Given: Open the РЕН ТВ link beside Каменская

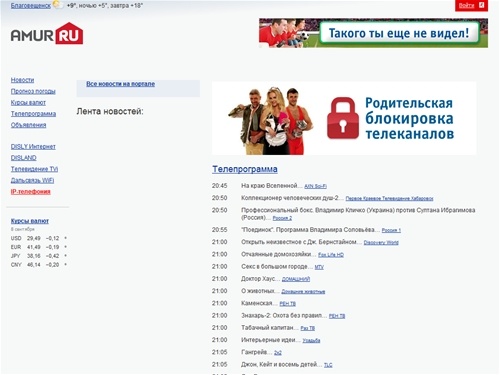Looking at the screenshot, I should click(287, 304).
